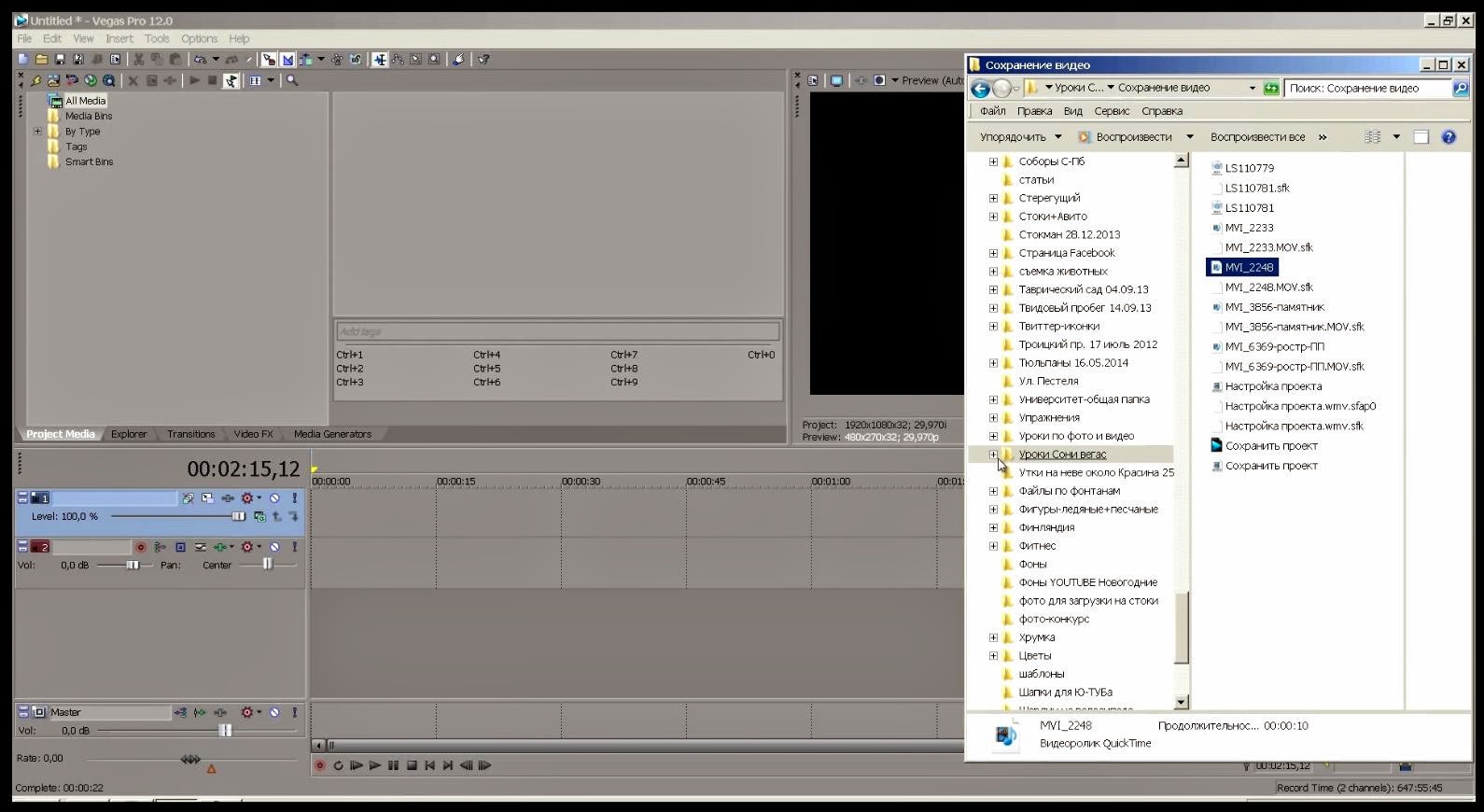This screenshot has width=1484, height=812.
Task: Solo audio track 2
Action: point(294,547)
